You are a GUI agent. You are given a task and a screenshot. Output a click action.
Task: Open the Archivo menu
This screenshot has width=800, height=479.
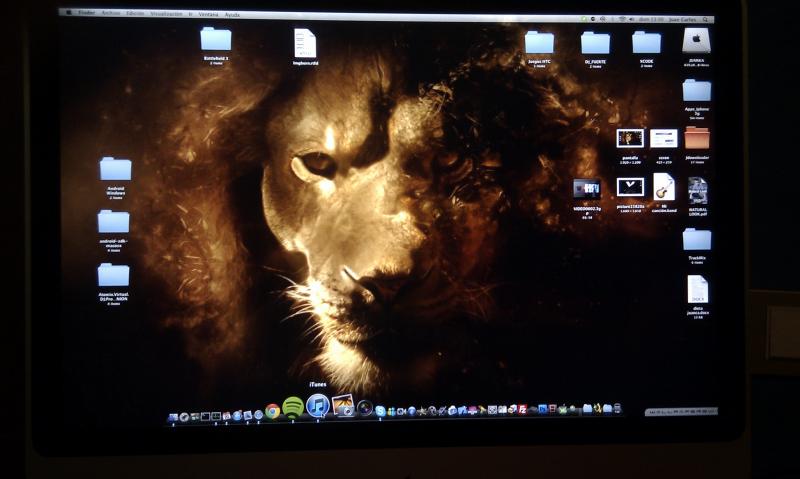[x=109, y=15]
